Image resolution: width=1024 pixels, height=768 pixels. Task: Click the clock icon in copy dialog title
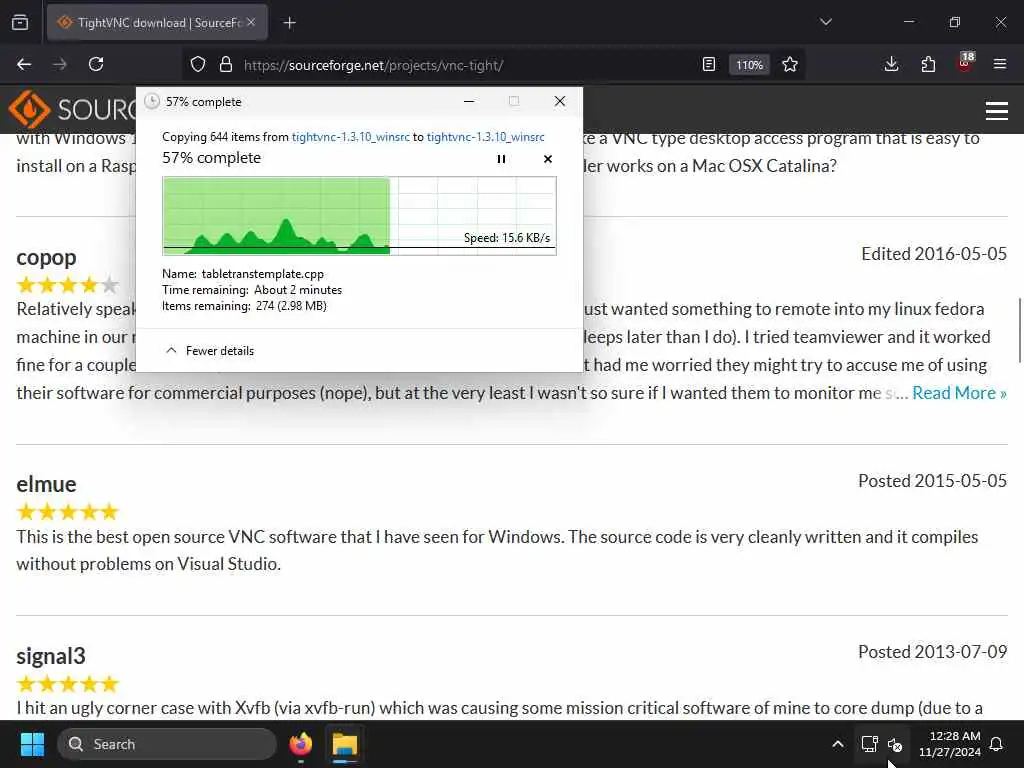coord(152,101)
